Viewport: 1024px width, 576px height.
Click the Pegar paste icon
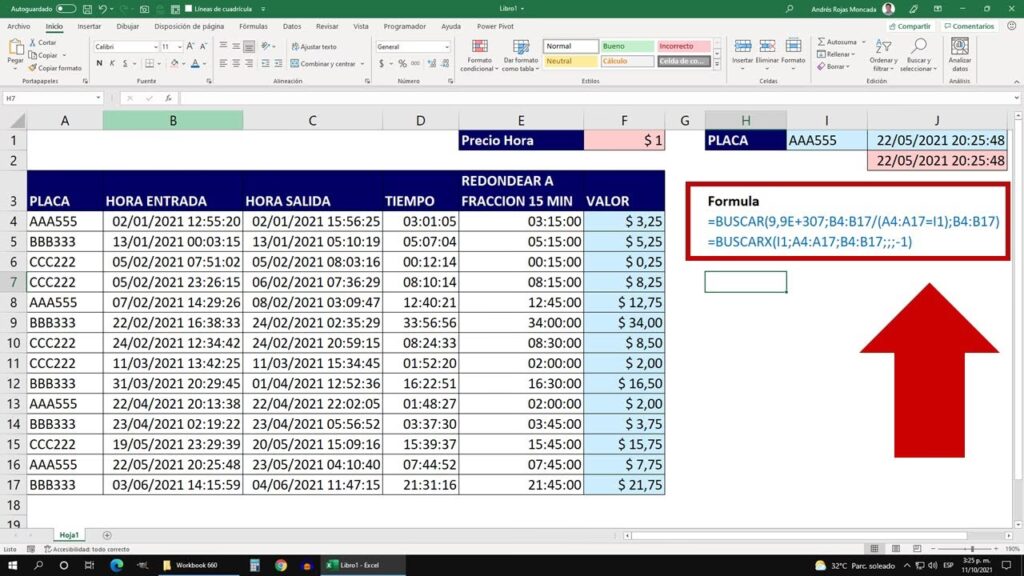tap(15, 51)
